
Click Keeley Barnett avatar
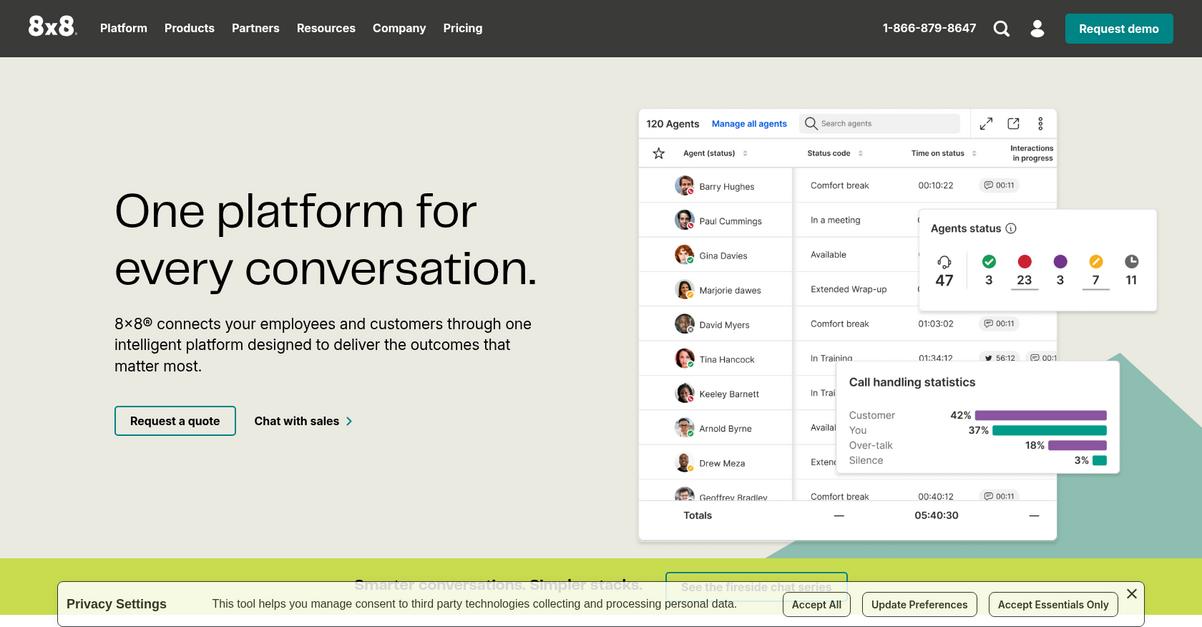684,393
